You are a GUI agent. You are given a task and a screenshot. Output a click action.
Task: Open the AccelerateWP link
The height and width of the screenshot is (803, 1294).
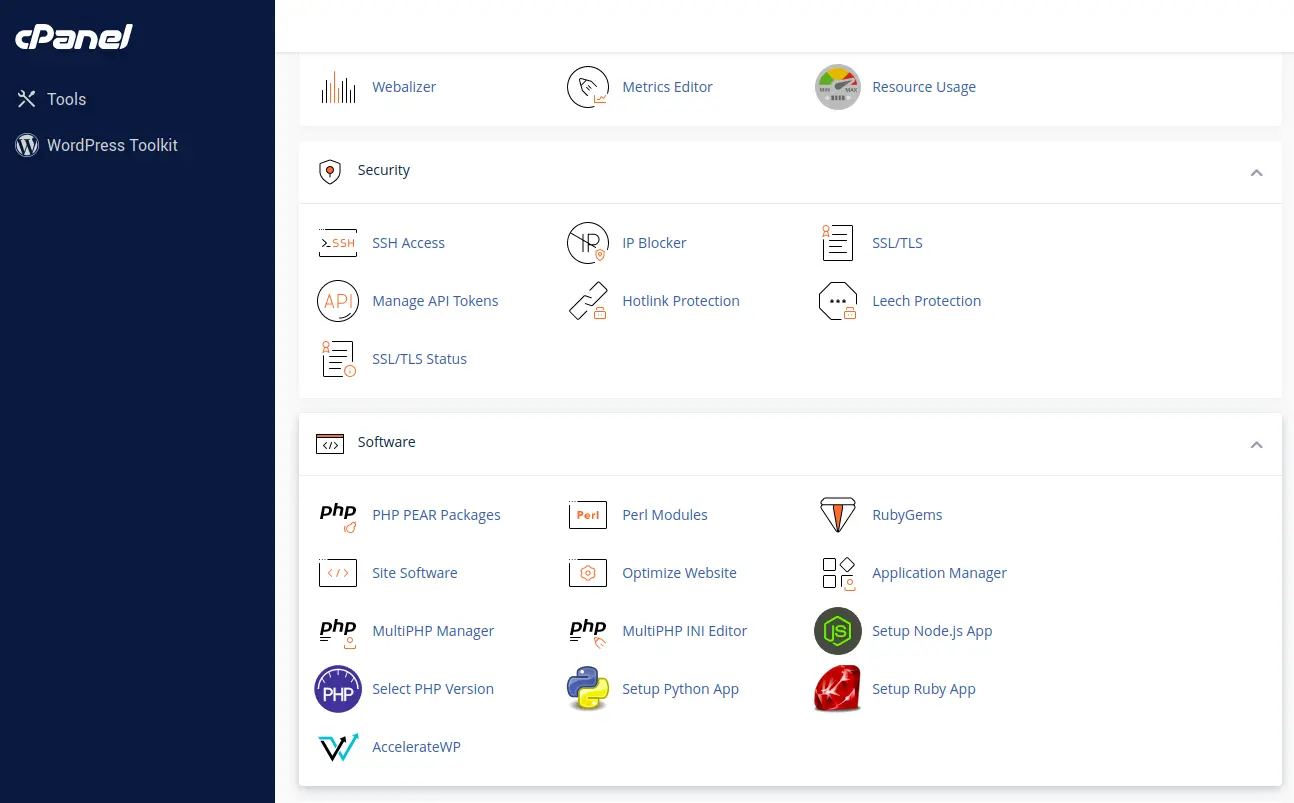pyautogui.click(x=416, y=747)
